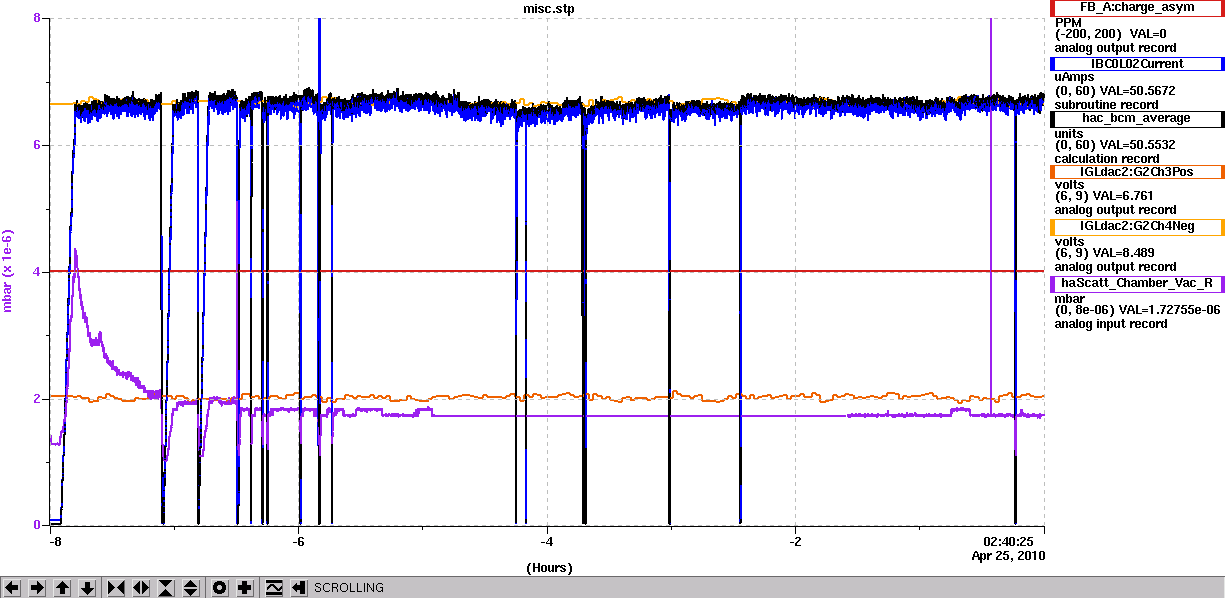Click the pan down arrow button

click(87, 588)
